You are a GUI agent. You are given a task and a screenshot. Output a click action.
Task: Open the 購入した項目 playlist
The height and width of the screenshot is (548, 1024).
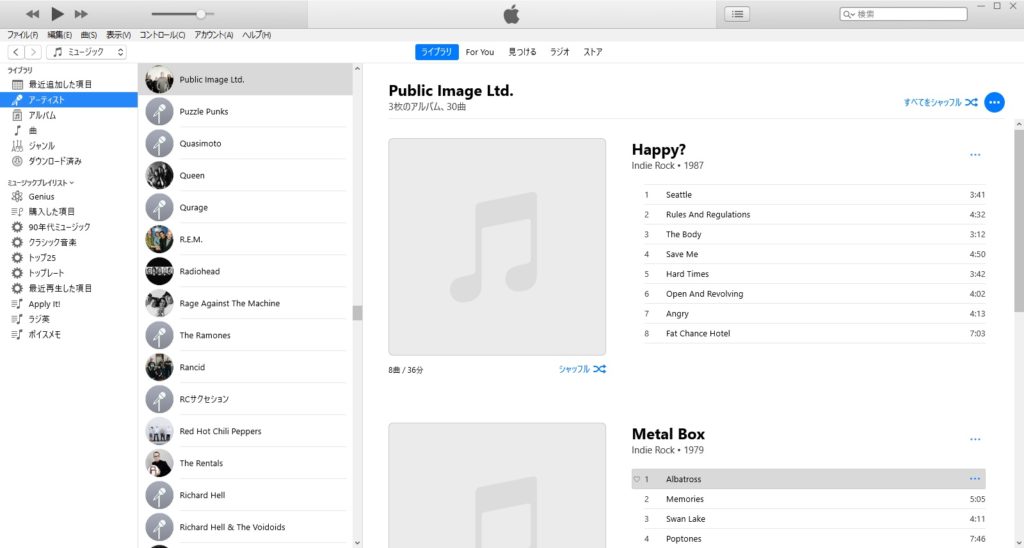click(69, 212)
